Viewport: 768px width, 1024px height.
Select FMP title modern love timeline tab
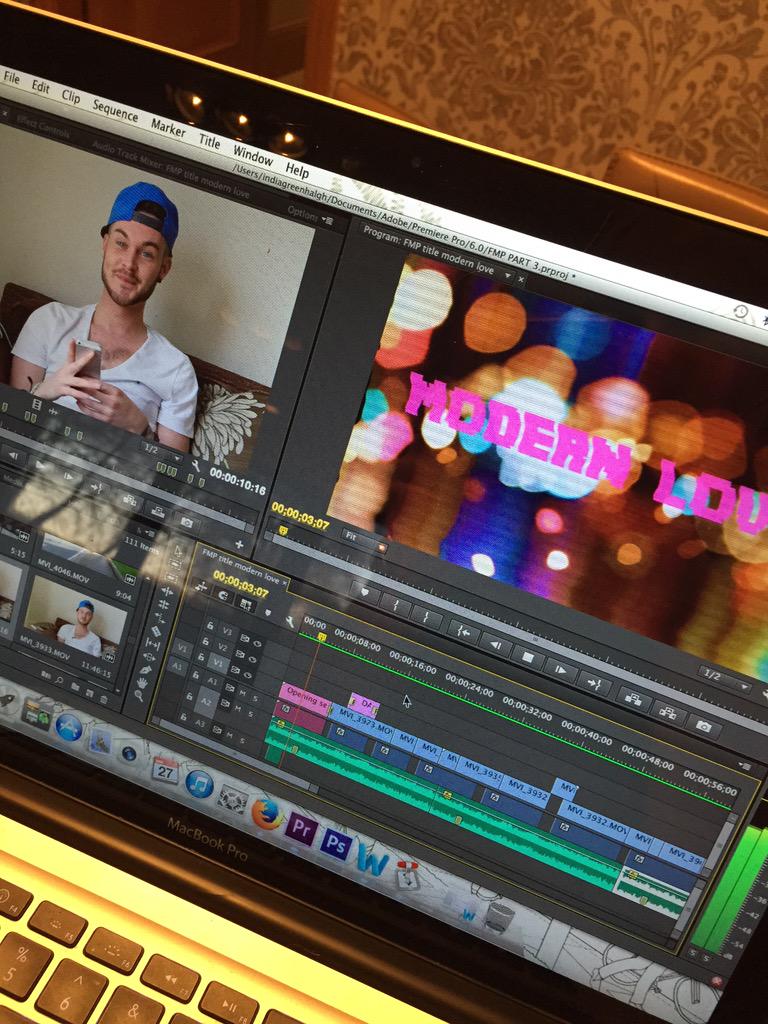tap(240, 567)
